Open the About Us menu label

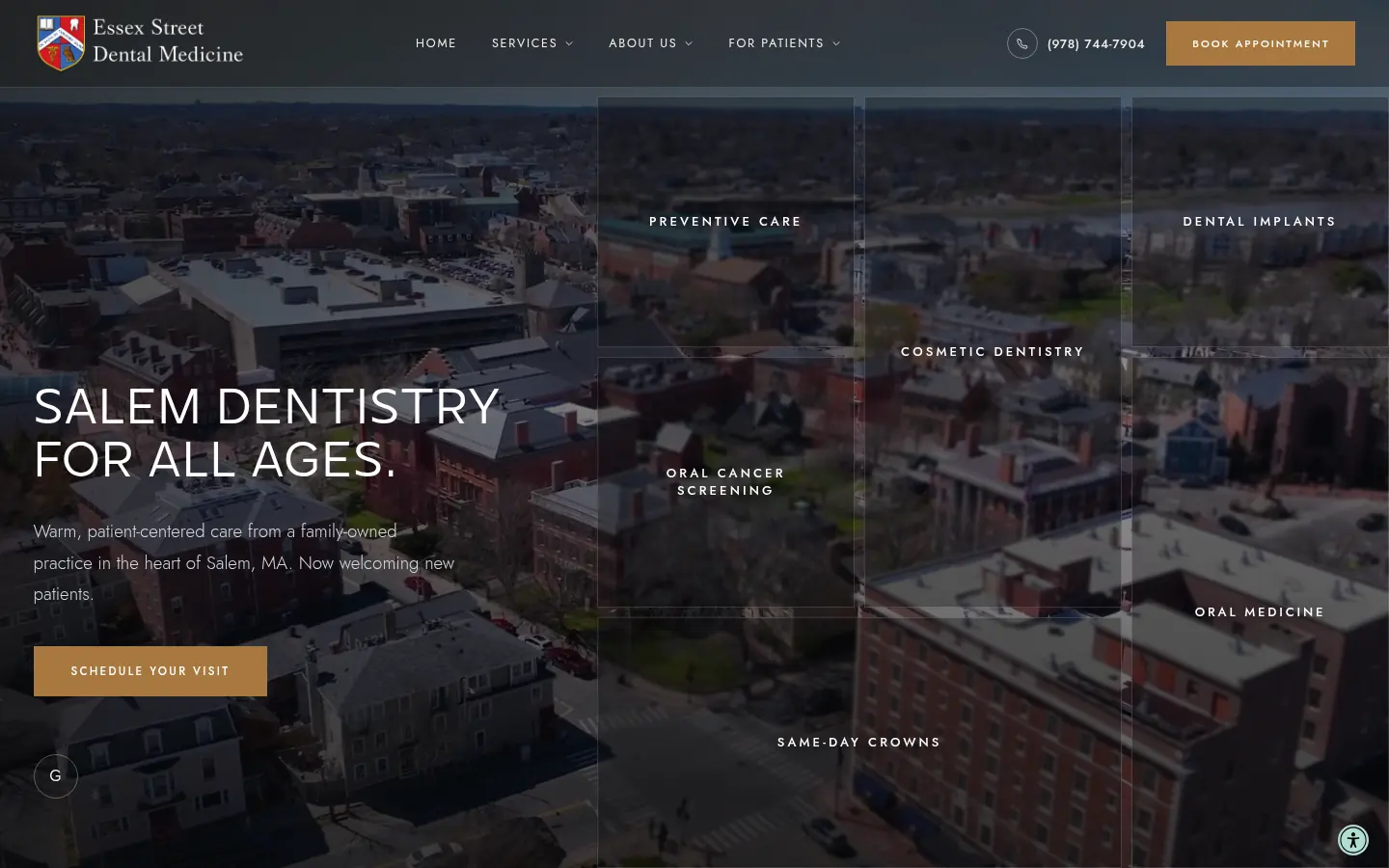point(642,43)
